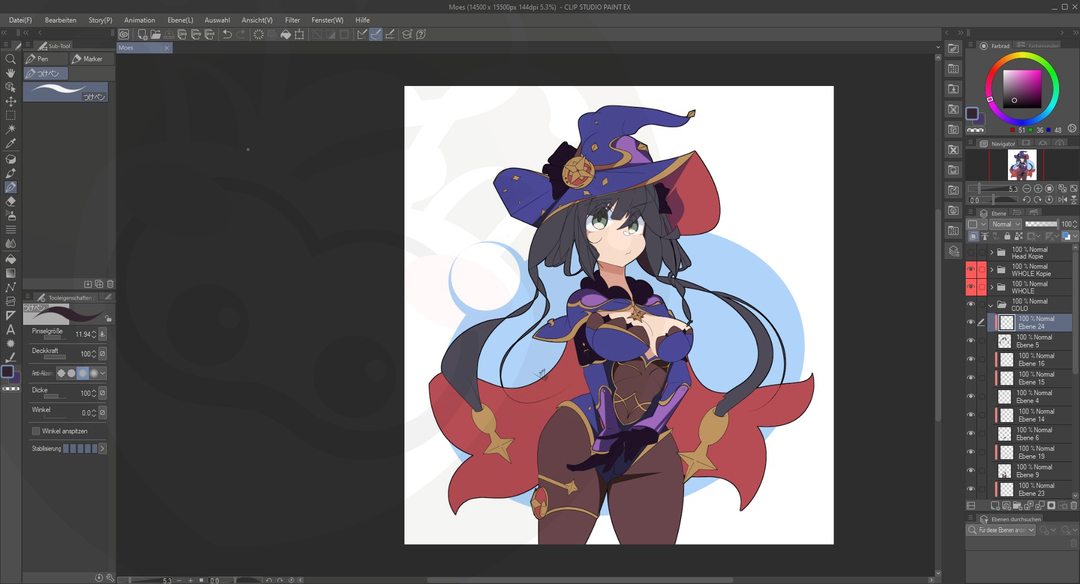Click the Navigator panel tab
1080x584 pixels.
[997, 144]
